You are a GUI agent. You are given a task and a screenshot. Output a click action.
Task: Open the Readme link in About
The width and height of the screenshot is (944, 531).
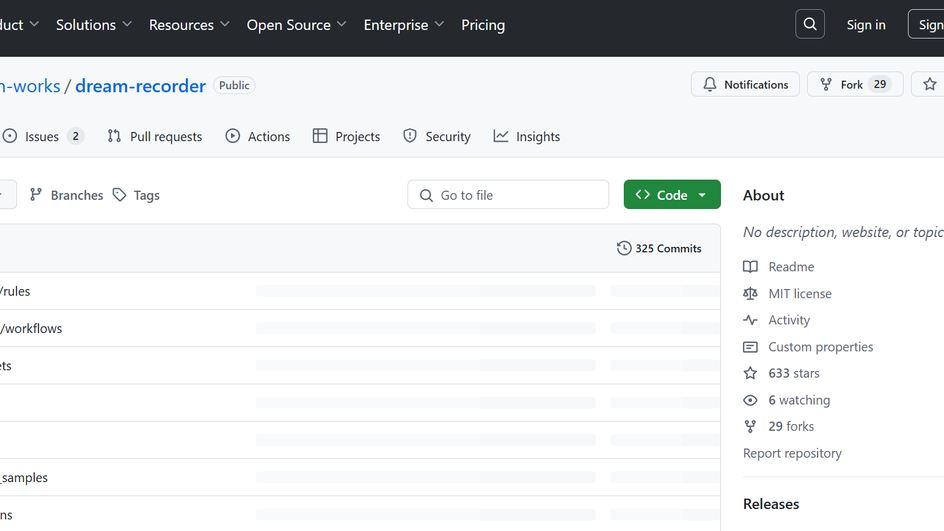pos(791,267)
